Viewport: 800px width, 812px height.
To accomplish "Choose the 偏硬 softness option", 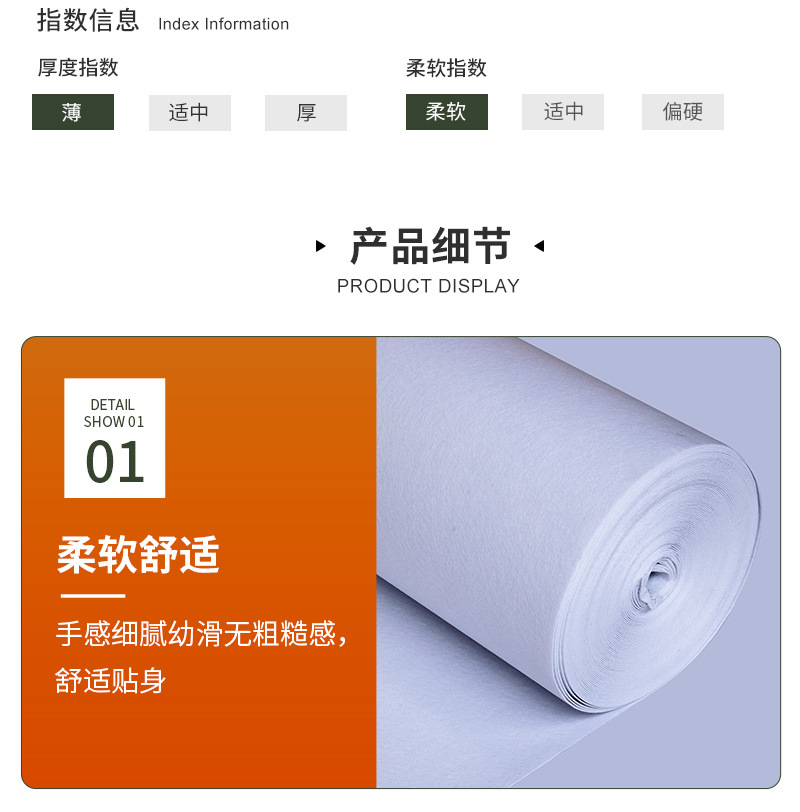I will coord(683,112).
